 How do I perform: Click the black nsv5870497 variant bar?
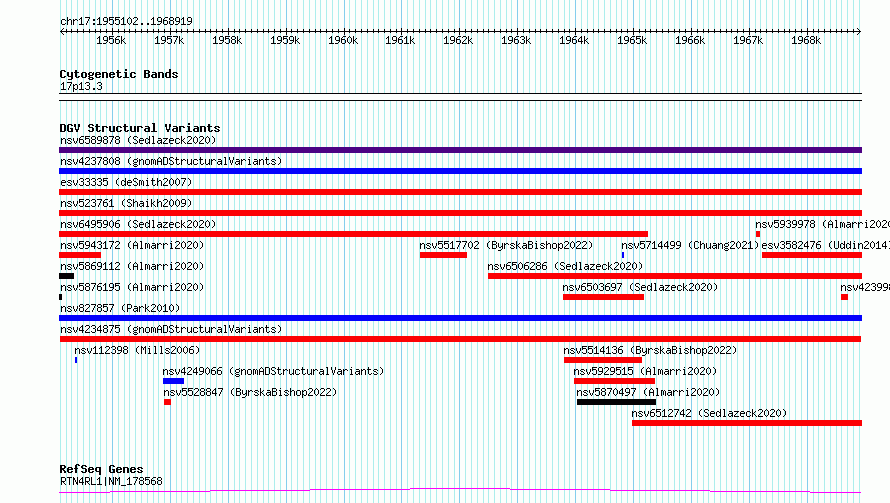pos(616,402)
